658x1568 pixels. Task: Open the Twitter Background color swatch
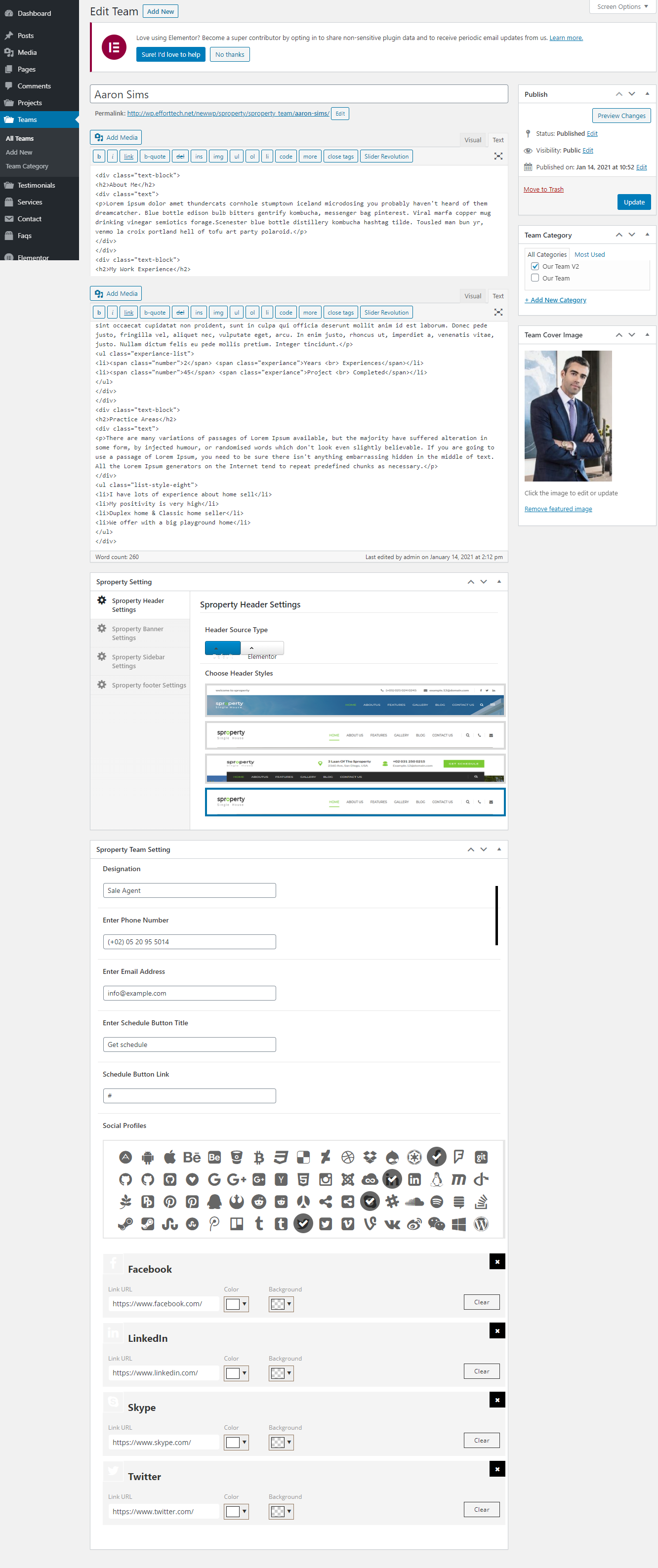click(281, 1511)
